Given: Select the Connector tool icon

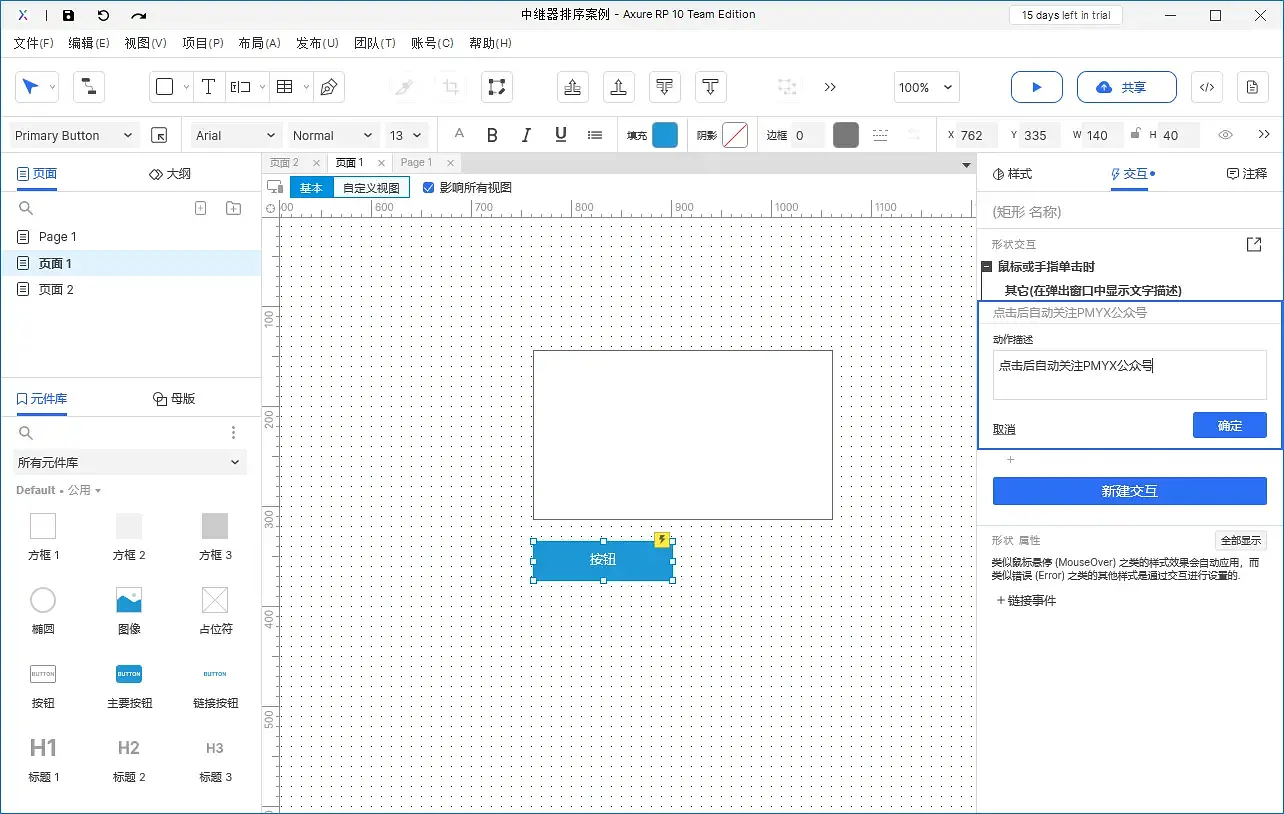Looking at the screenshot, I should coord(89,87).
